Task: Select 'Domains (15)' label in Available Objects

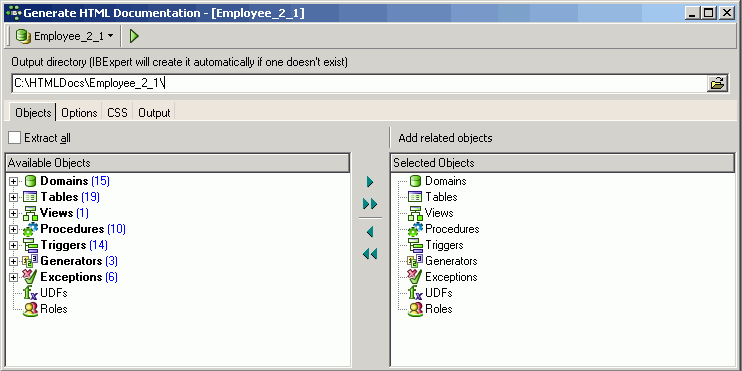Action: (x=75, y=181)
